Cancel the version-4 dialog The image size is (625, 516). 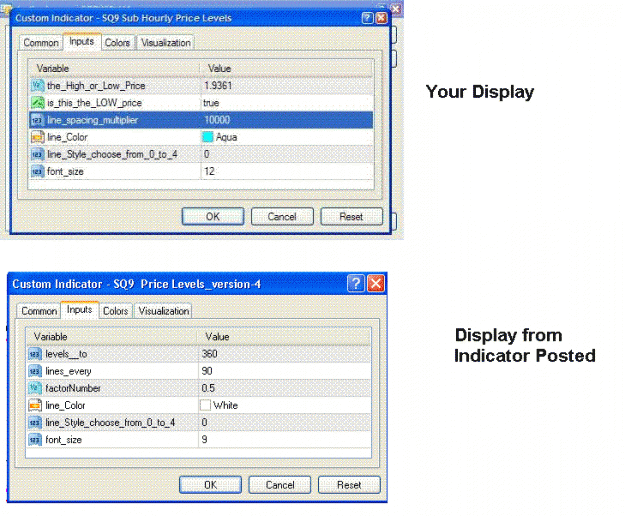[x=280, y=485]
